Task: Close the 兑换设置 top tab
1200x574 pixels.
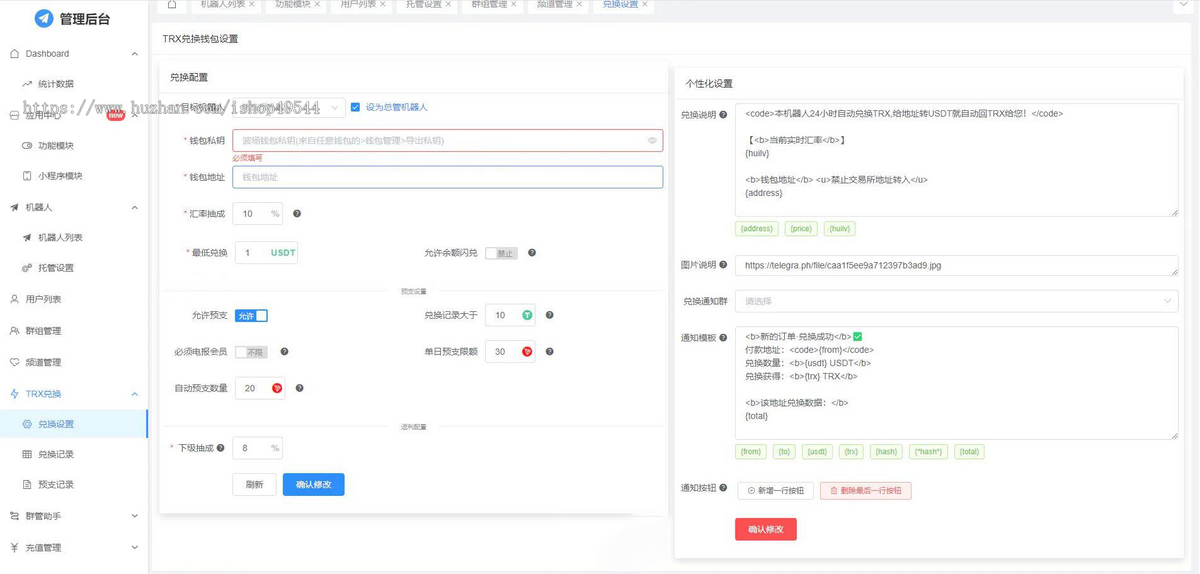Action: pos(645,4)
